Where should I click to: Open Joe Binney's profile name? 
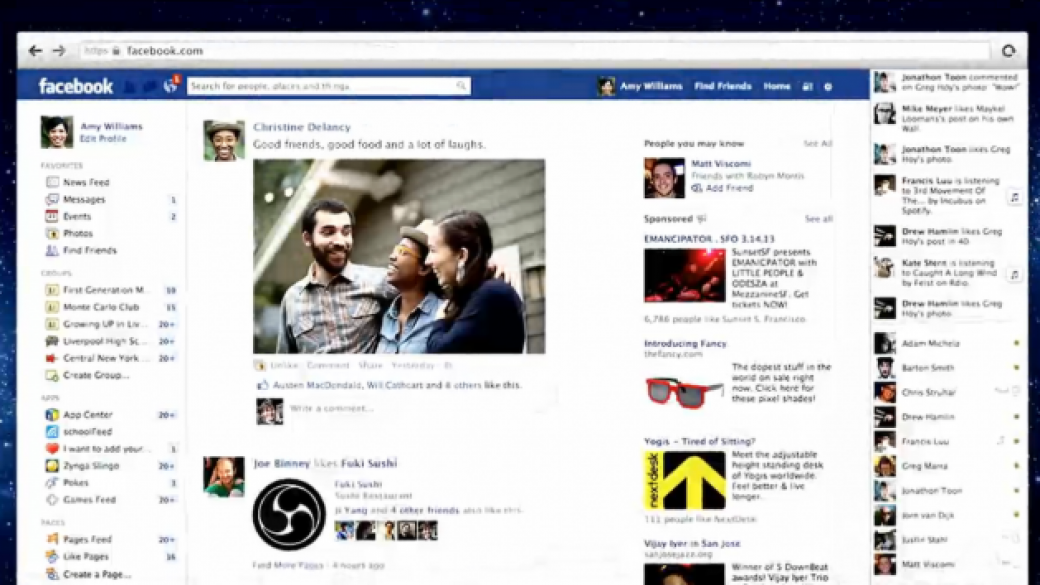[x=282, y=463]
